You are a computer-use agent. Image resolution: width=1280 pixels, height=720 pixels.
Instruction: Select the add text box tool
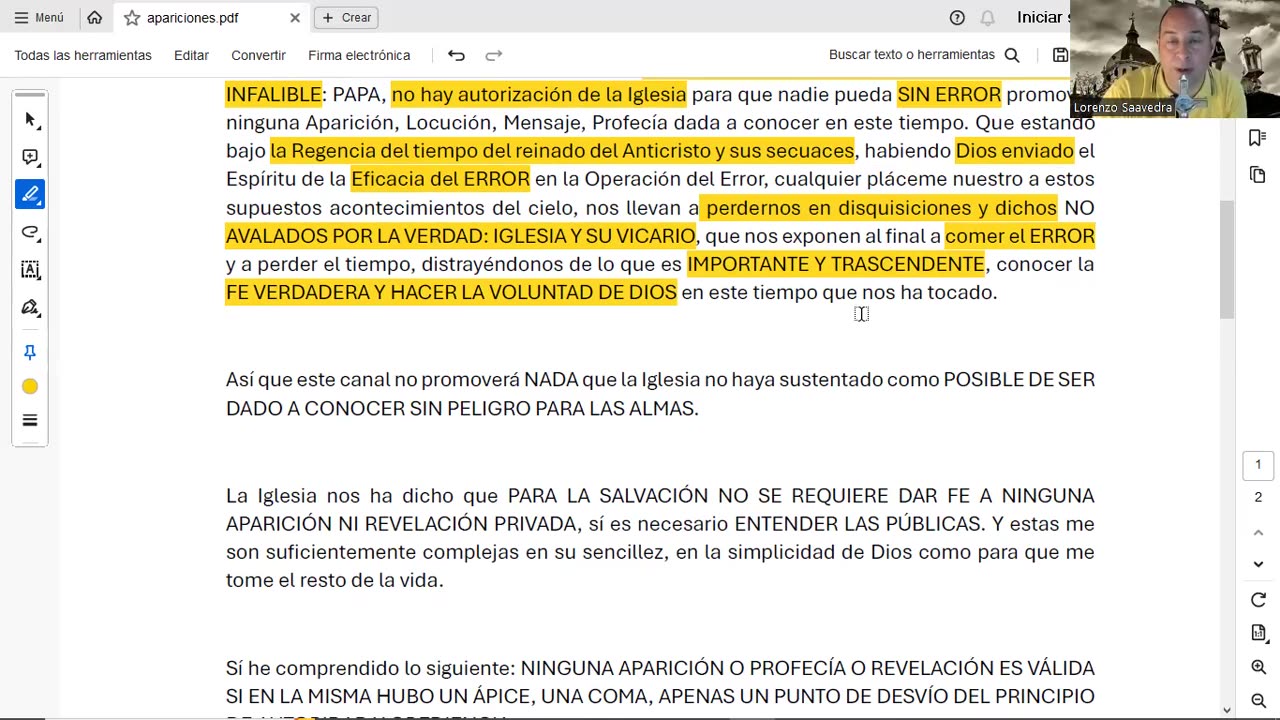pyautogui.click(x=30, y=269)
